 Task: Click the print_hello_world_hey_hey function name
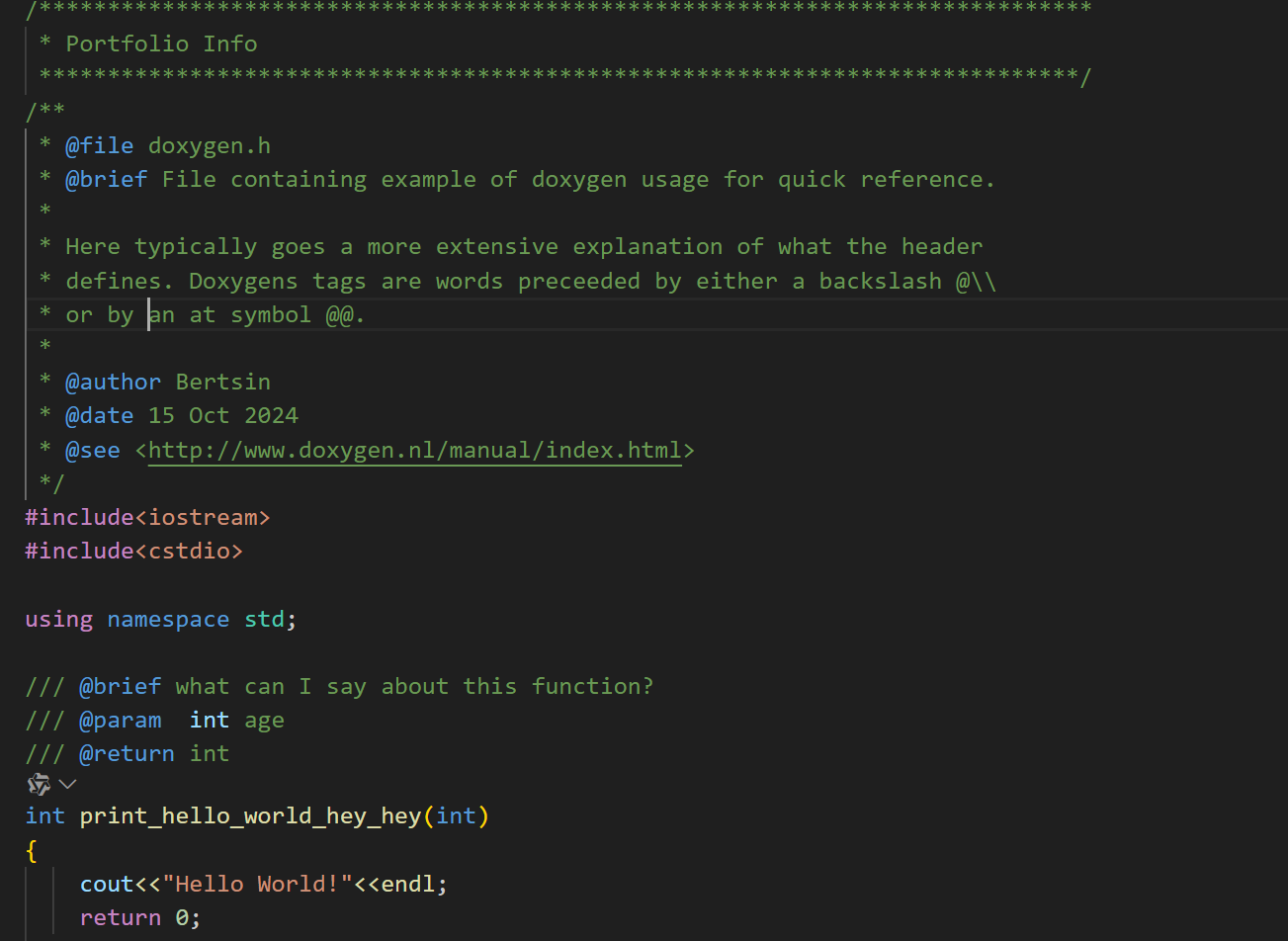tap(250, 816)
